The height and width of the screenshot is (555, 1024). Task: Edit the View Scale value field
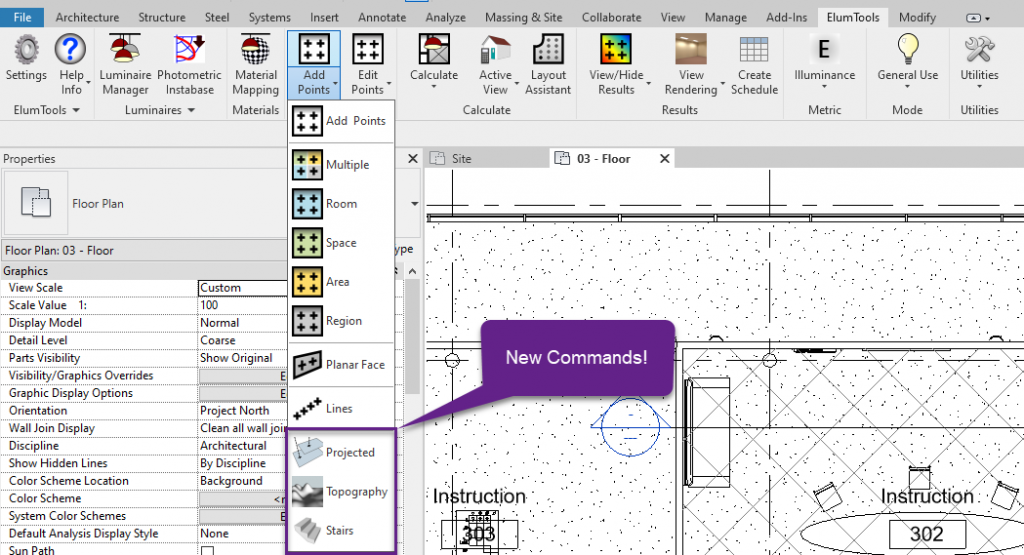tap(243, 288)
